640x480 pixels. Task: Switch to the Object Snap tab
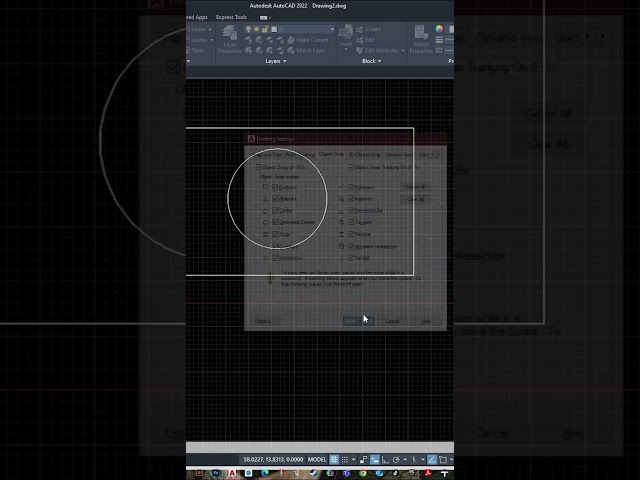point(331,154)
